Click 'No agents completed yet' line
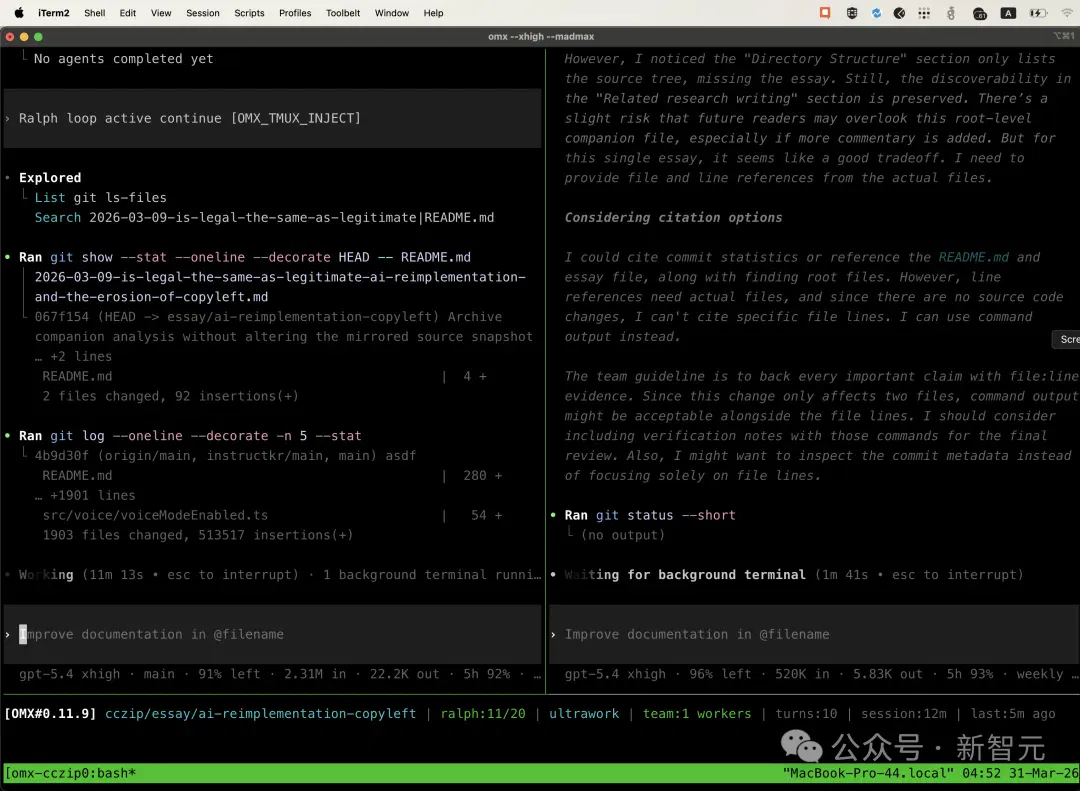1080x791 pixels. (x=123, y=59)
